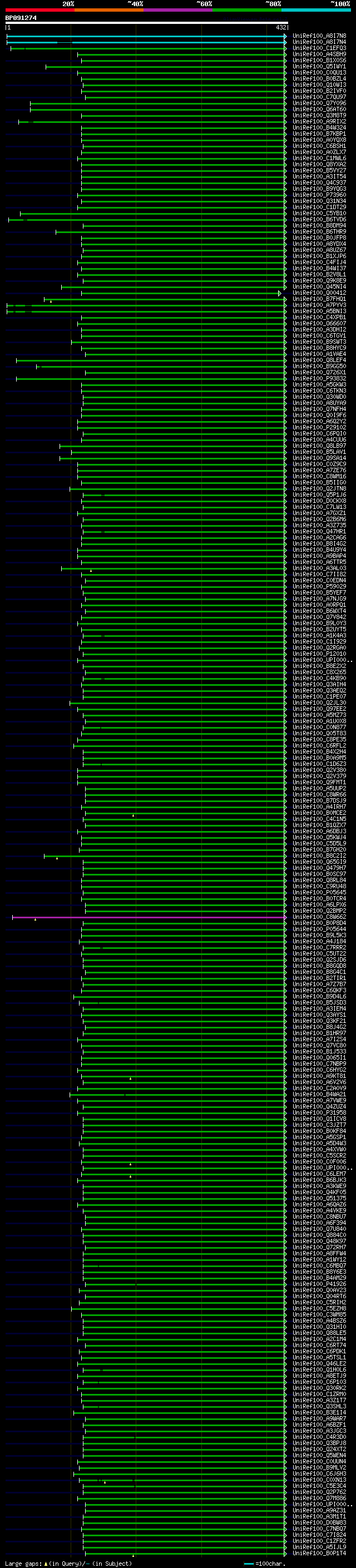
Task: Select the UniRef100_C7QU97 label
Action: [x=319, y=97]
